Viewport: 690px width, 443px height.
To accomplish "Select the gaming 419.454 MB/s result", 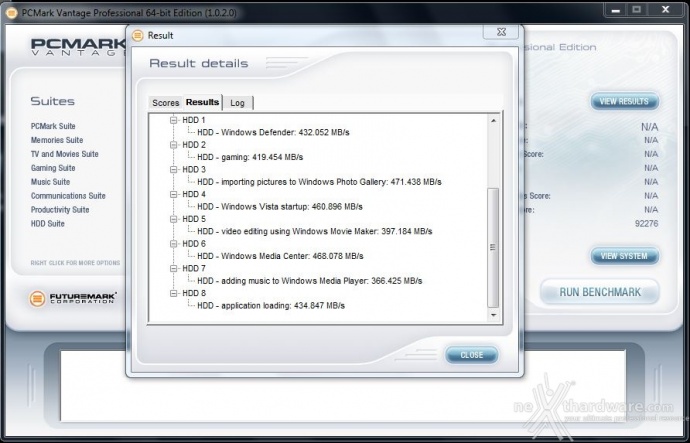I will coord(250,157).
